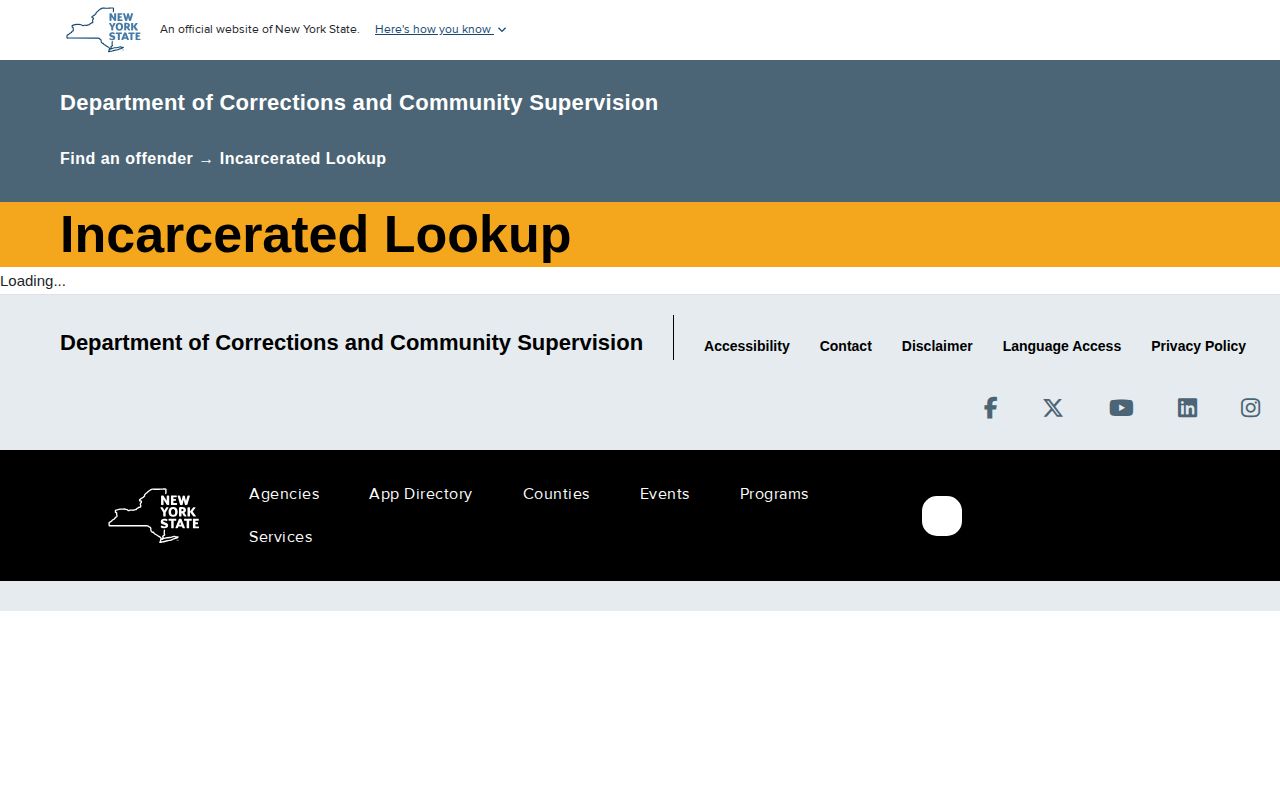This screenshot has height=800, width=1280.
Task: Open the Instagram profile icon
Action: (x=1250, y=408)
